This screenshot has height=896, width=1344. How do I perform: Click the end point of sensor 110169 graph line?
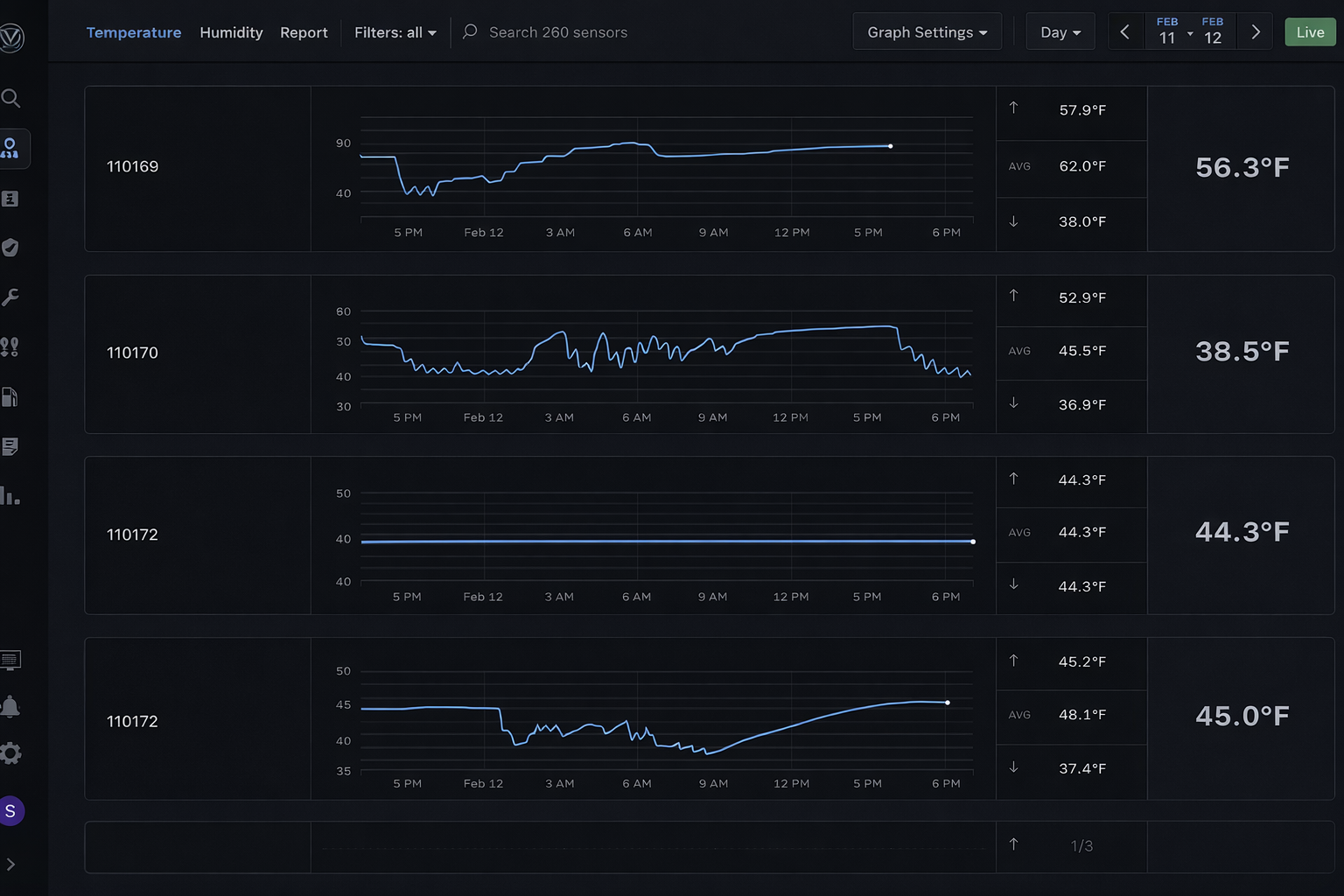[891, 146]
